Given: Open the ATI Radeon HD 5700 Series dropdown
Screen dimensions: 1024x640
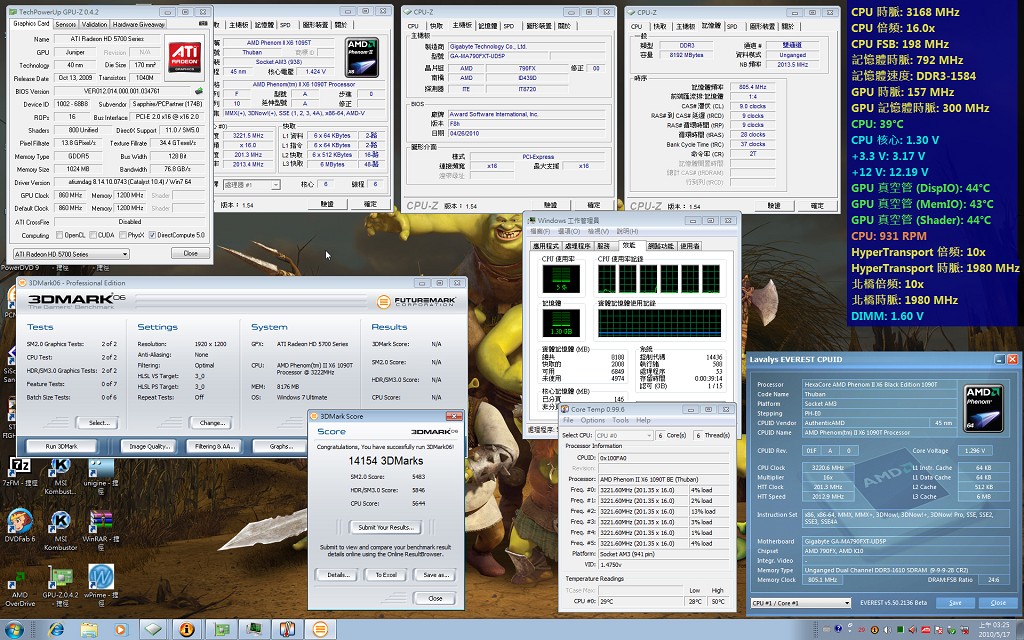Looking at the screenshot, I should pos(71,254).
